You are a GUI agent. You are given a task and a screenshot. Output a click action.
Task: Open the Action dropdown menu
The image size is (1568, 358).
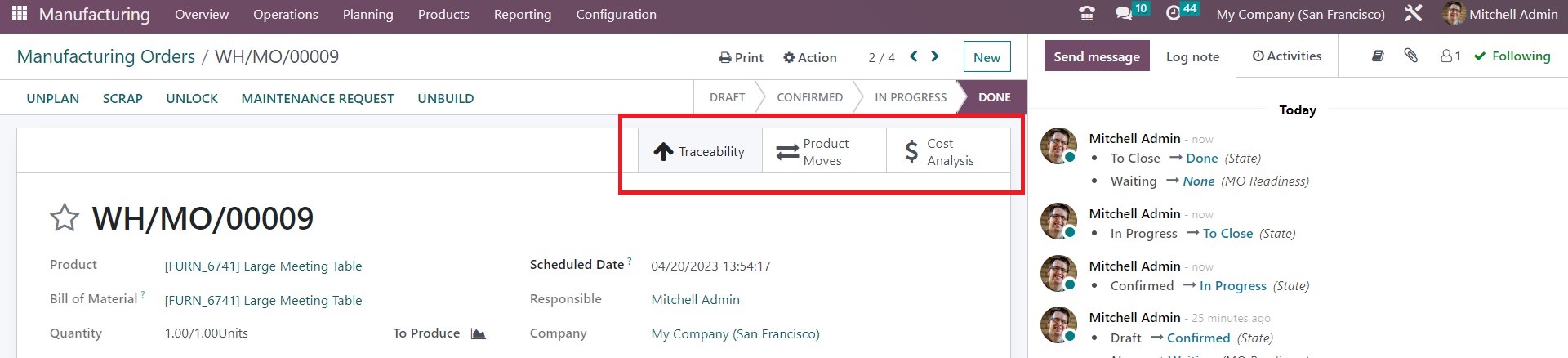point(809,57)
